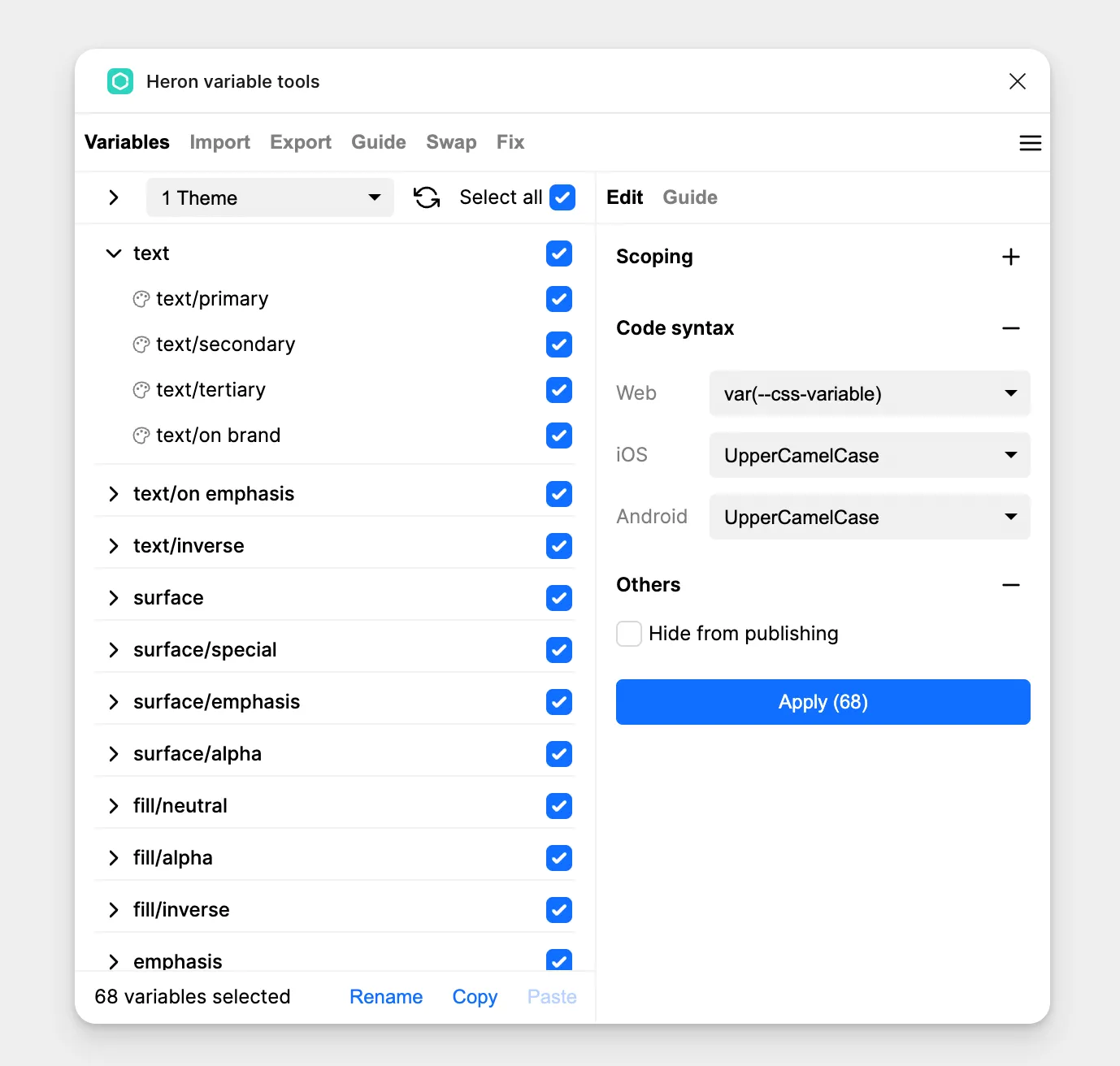Click the Rename link
This screenshot has height=1066, width=1120.
386,997
